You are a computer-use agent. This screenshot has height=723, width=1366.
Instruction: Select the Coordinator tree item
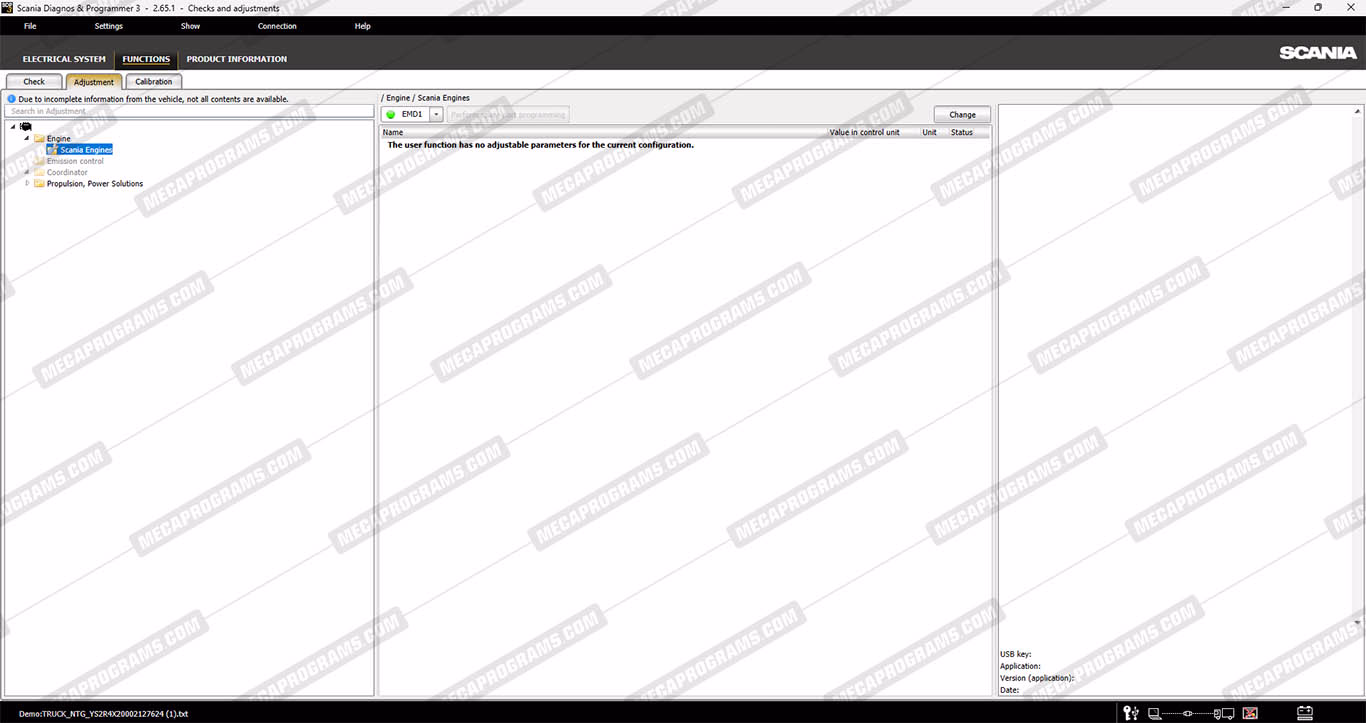point(67,172)
